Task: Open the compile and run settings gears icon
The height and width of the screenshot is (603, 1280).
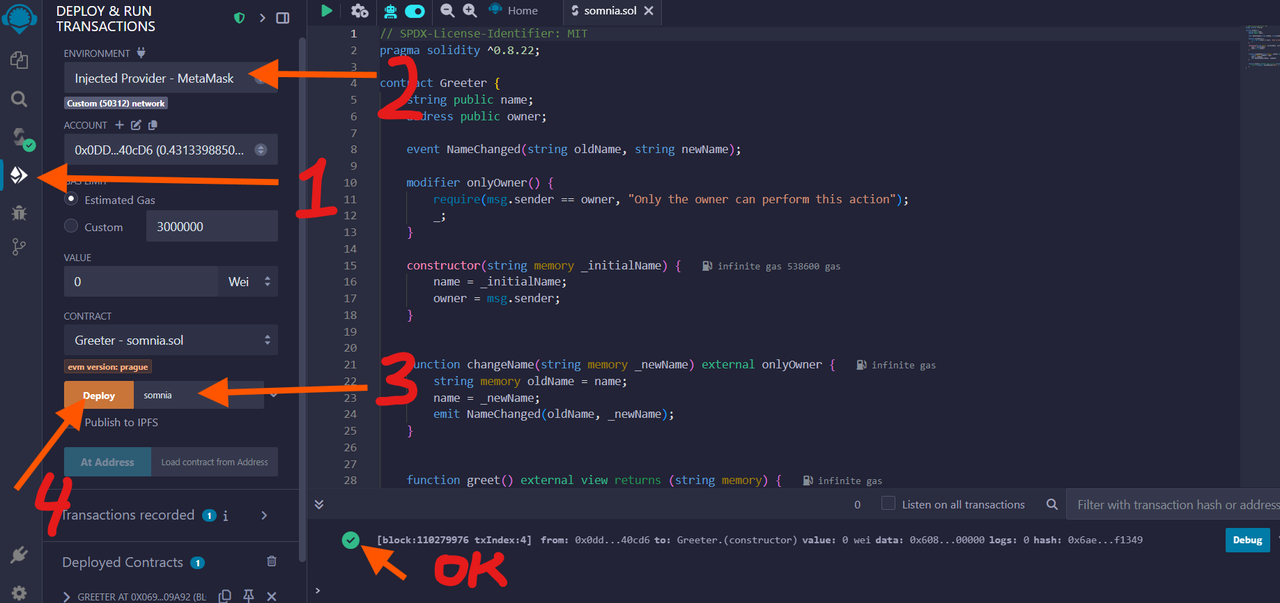Action: click(360, 11)
